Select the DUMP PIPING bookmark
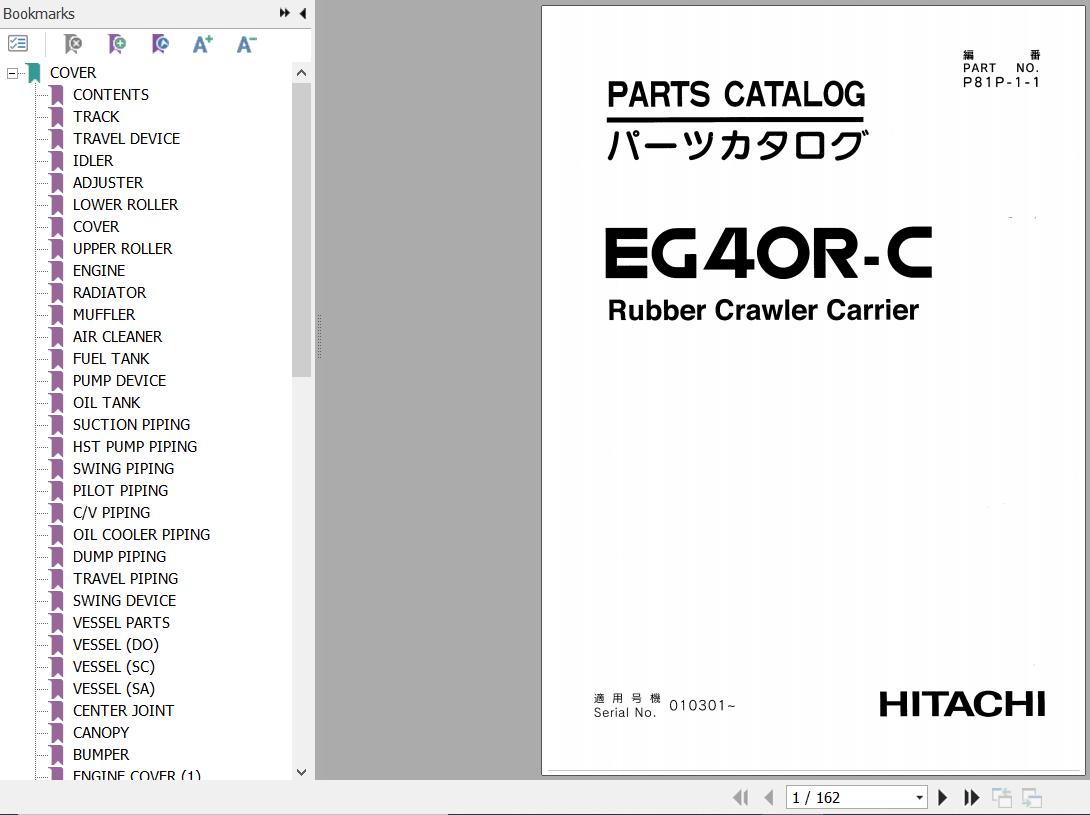Screen dimensions: 1090x815 (x=119, y=557)
